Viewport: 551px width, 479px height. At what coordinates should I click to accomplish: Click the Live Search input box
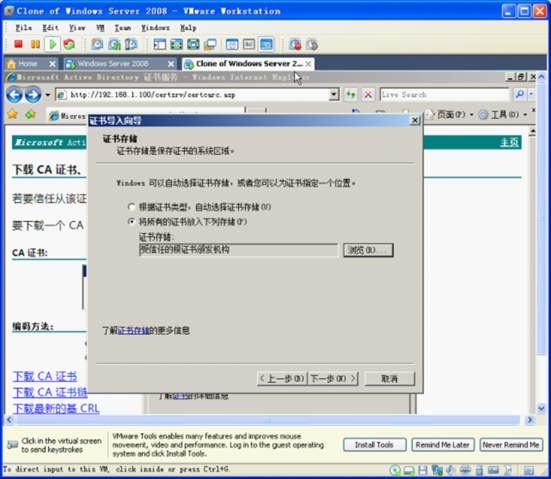tap(445, 95)
